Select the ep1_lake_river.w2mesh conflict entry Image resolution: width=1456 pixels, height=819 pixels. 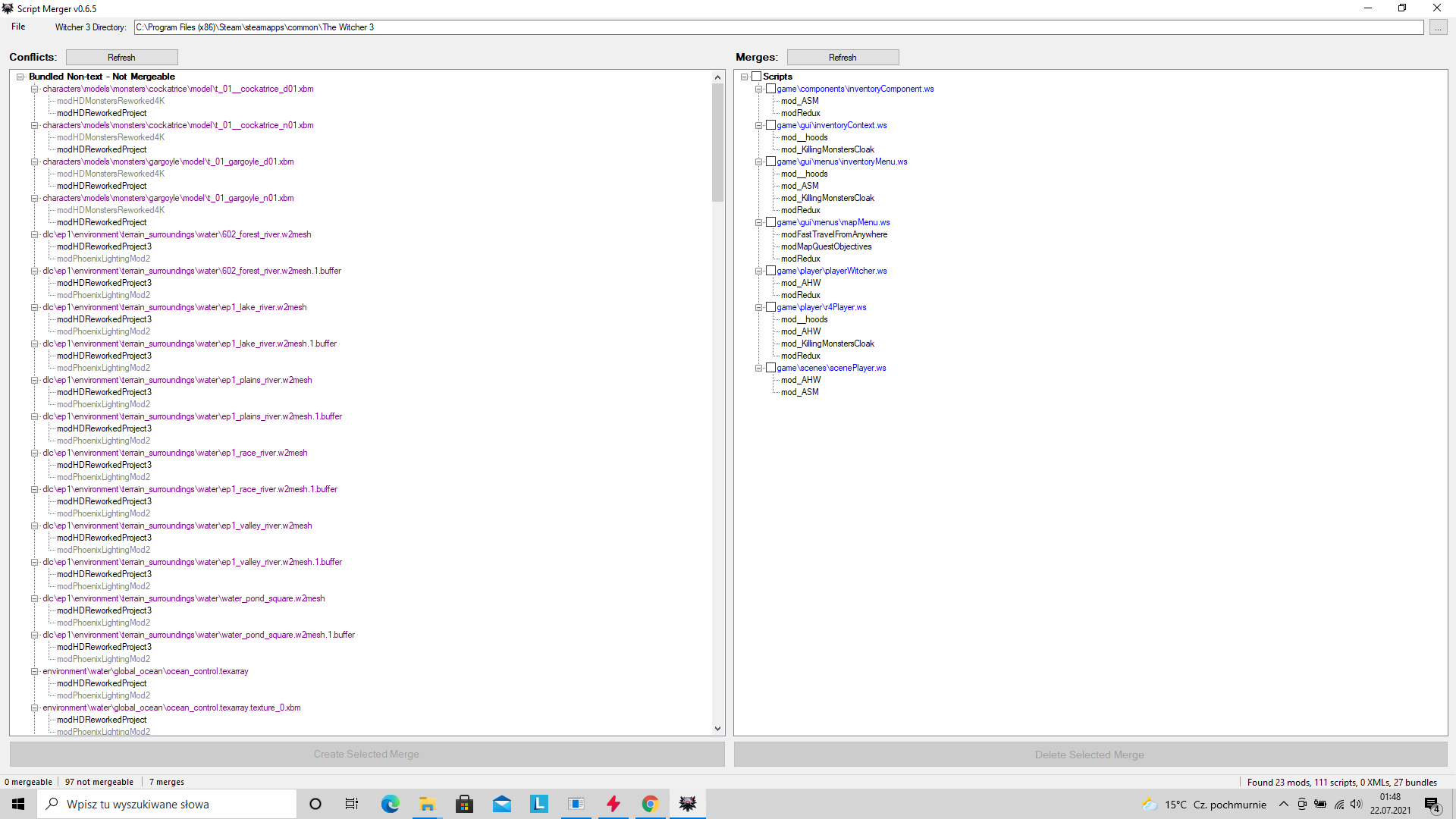click(174, 307)
